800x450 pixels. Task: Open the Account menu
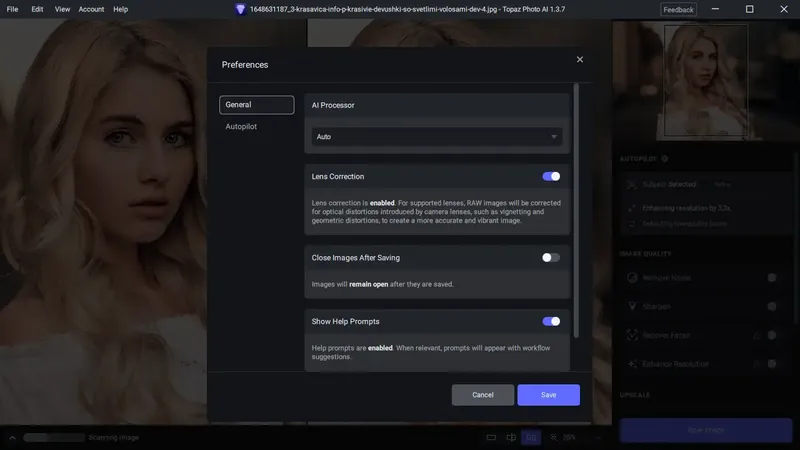pyautogui.click(x=91, y=9)
